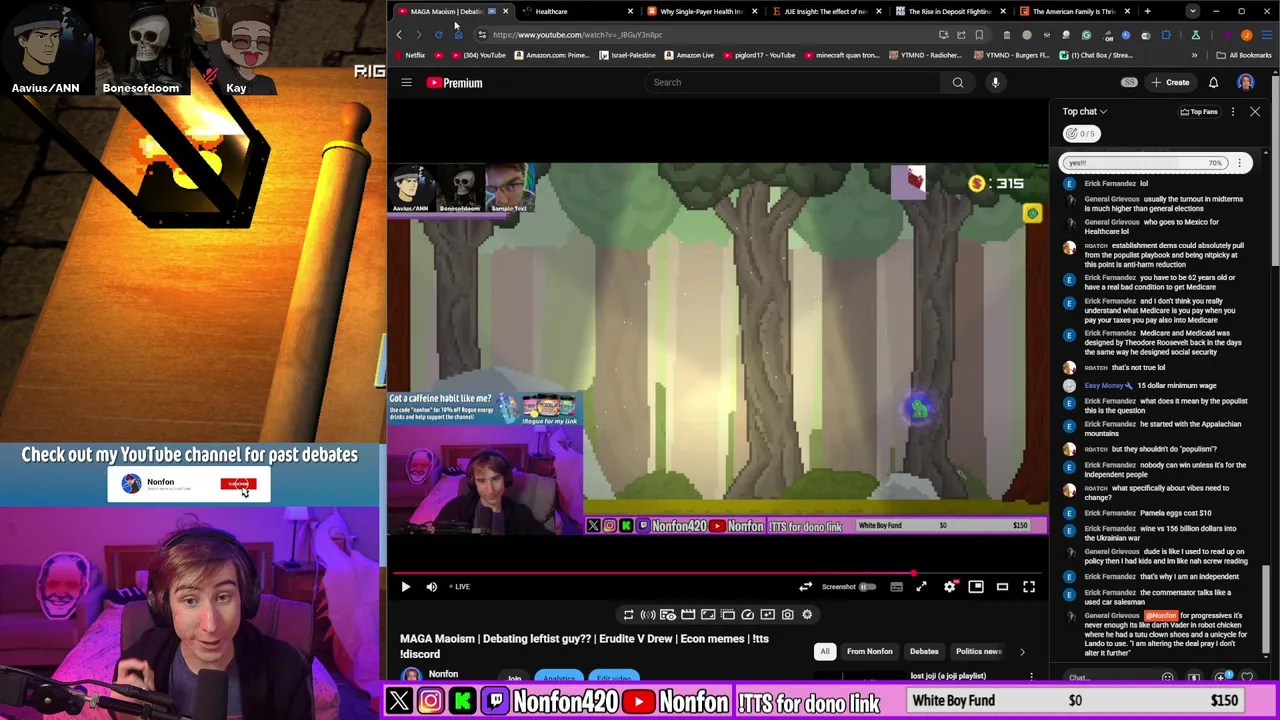Toggle subtitles with the captions icon
Screen dimensions: 1280x720
(896, 587)
